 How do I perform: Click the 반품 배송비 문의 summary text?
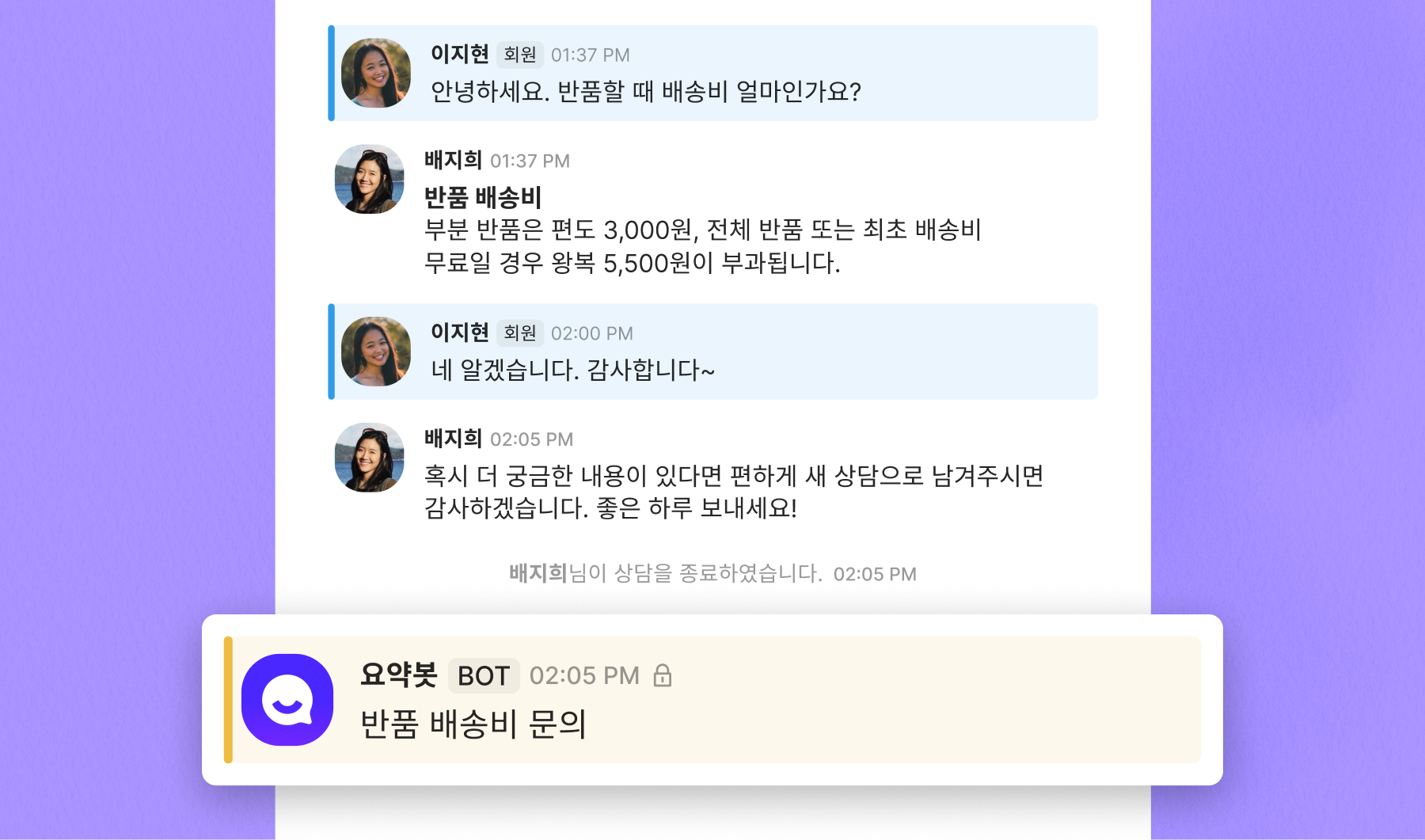pyautogui.click(x=473, y=724)
